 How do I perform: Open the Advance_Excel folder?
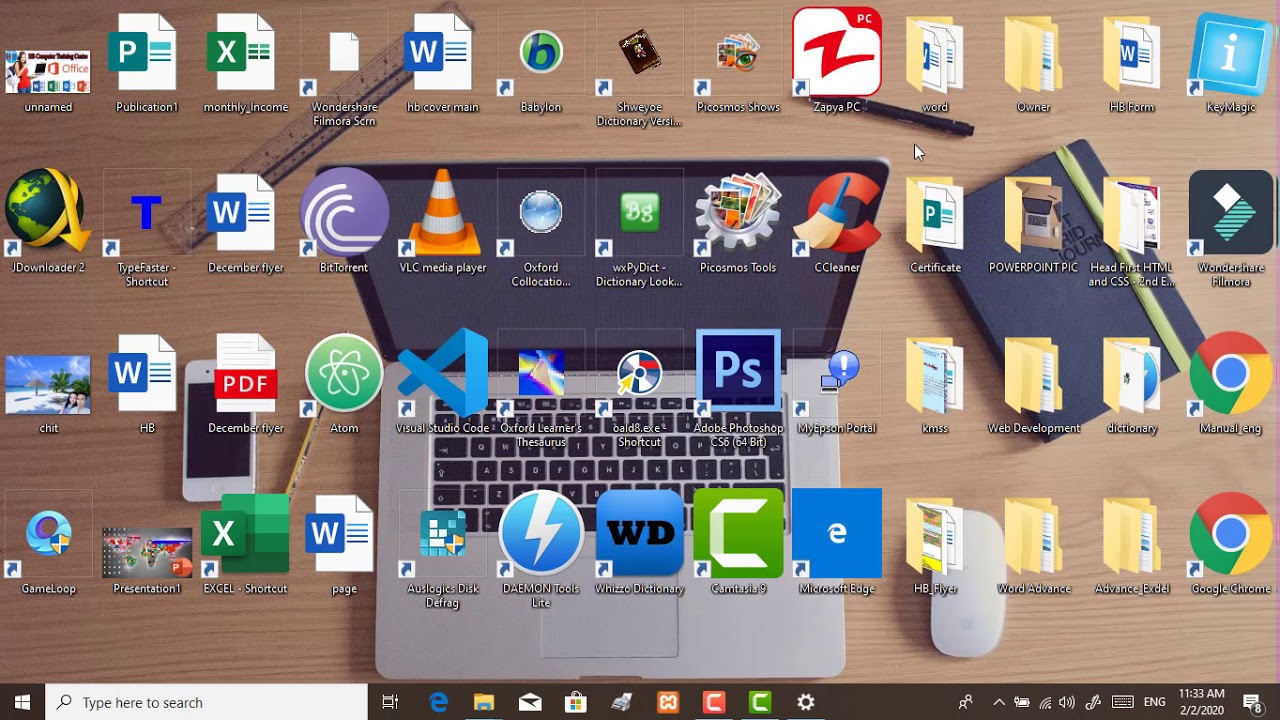click(1132, 536)
